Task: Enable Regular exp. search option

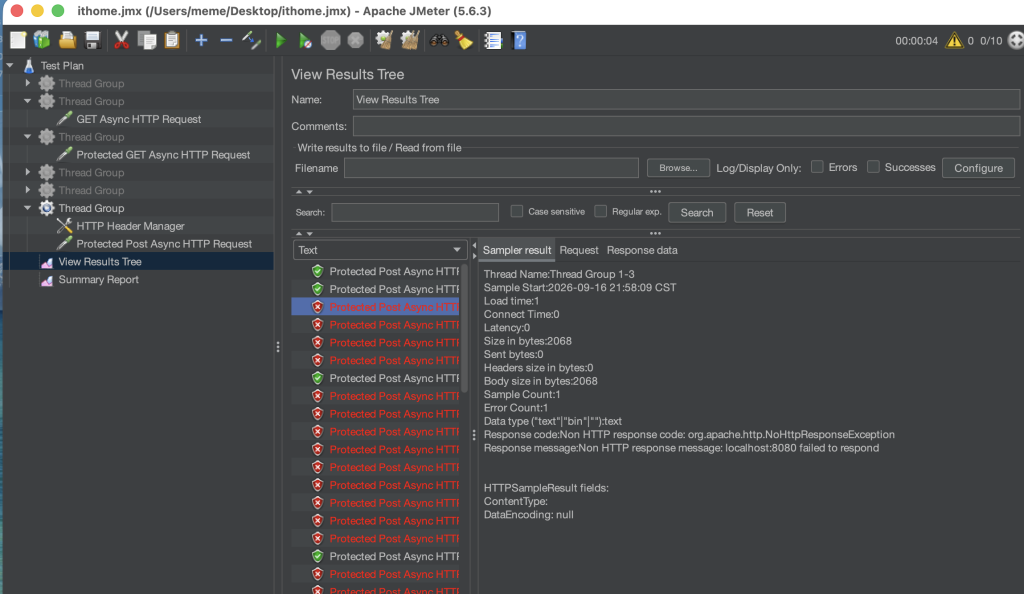Action: click(600, 211)
